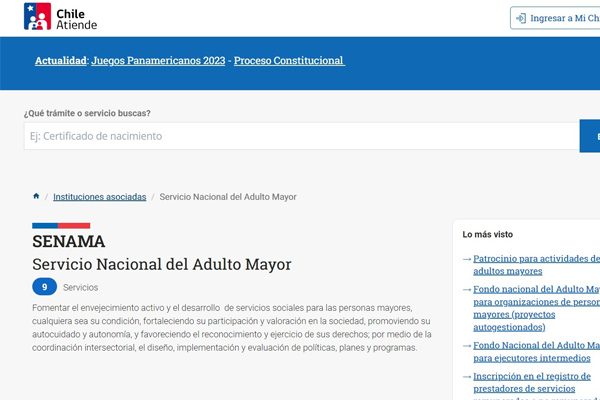Screen dimensions: 600x400
Task: Open Ingresar a Mi ChileAtiende login button
Action: click(x=555, y=18)
